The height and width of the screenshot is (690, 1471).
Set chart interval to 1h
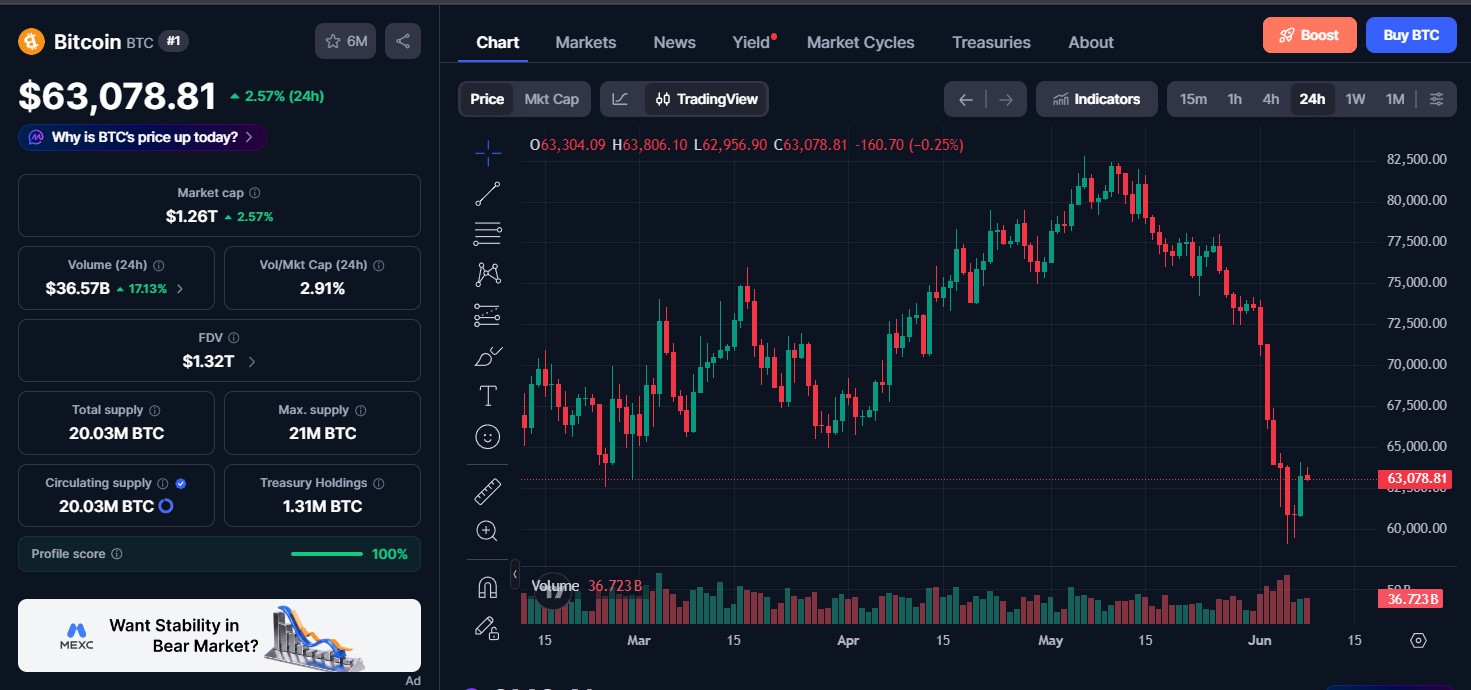click(1235, 99)
